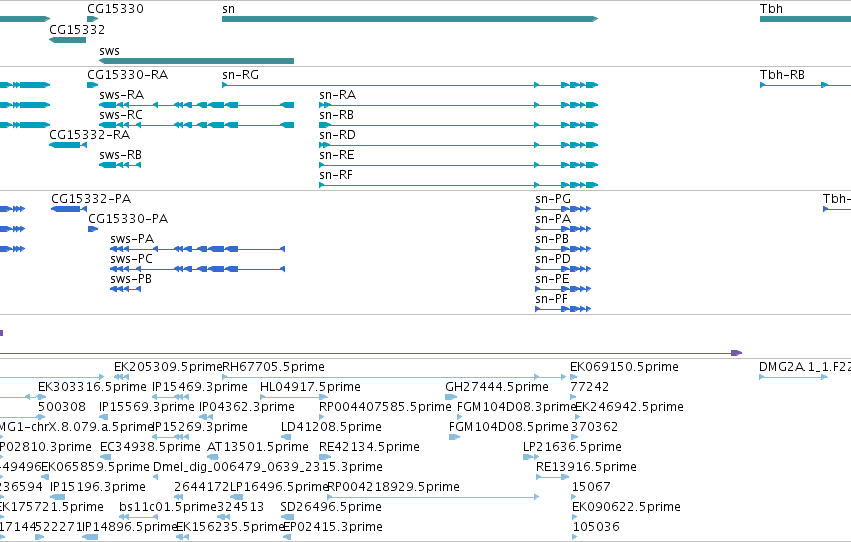851x542 pixels.
Task: Select EST FGM104D08.5prime
Action: (x=454, y=437)
